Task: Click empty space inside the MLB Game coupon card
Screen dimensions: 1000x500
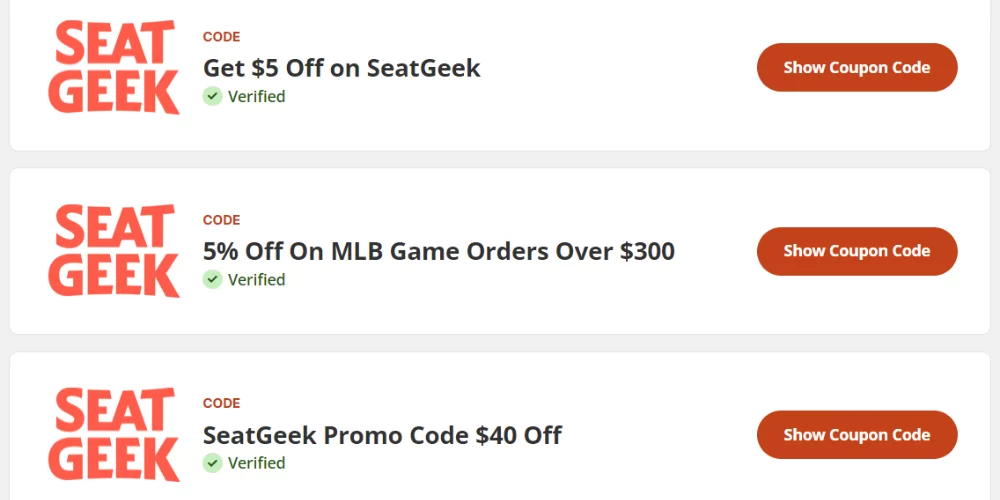Action: click(600, 300)
